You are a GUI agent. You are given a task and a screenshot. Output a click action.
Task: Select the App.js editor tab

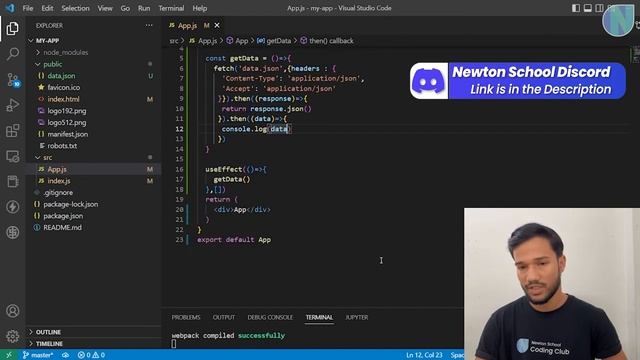click(188, 25)
